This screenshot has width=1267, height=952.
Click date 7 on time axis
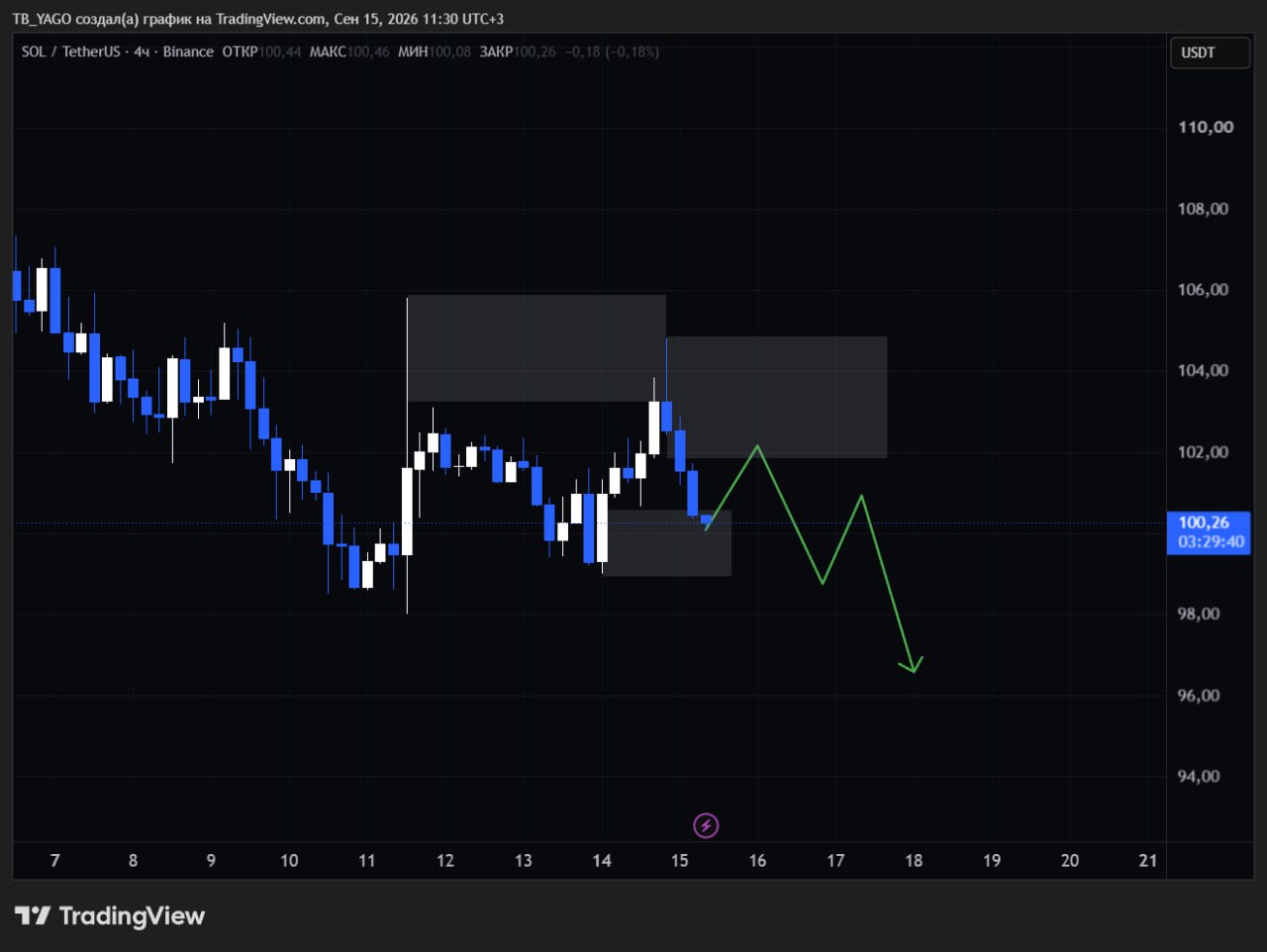55,861
